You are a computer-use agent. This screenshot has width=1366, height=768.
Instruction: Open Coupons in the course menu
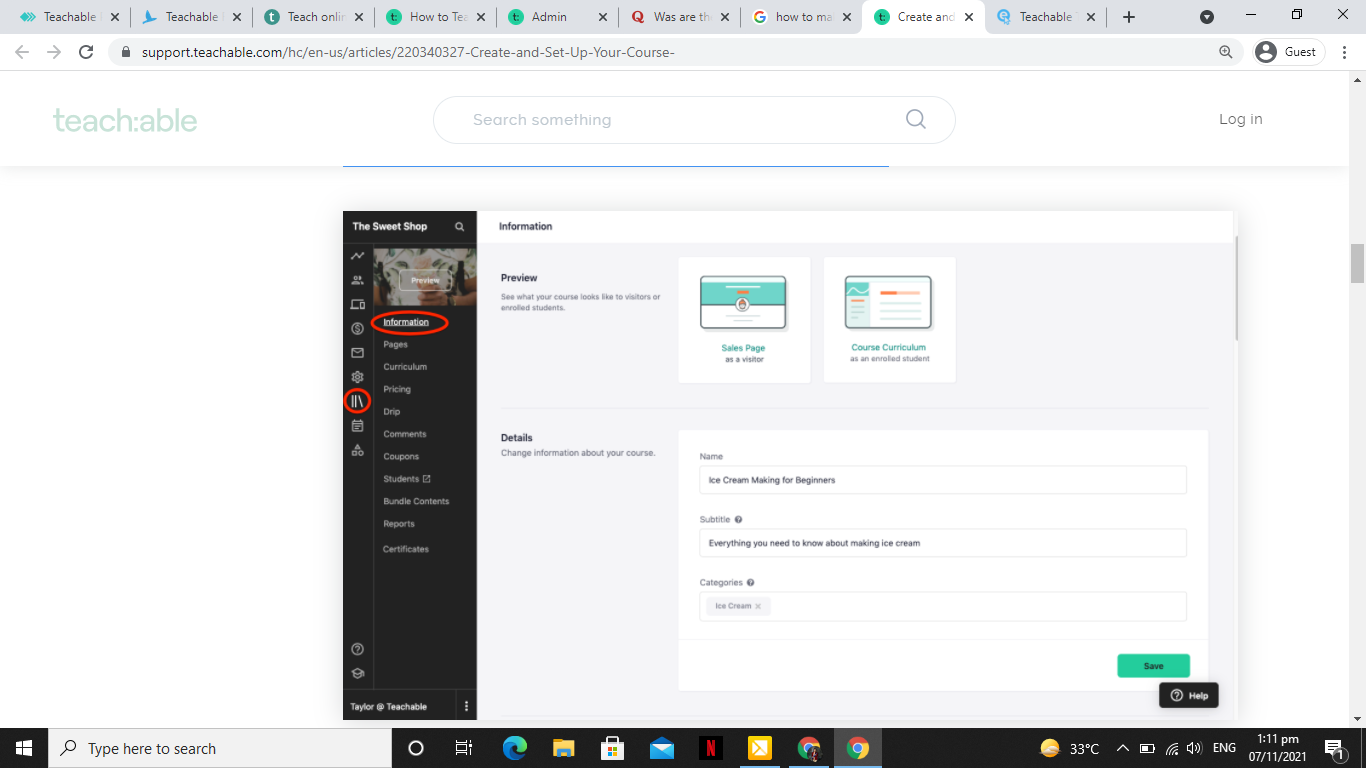[x=401, y=457]
